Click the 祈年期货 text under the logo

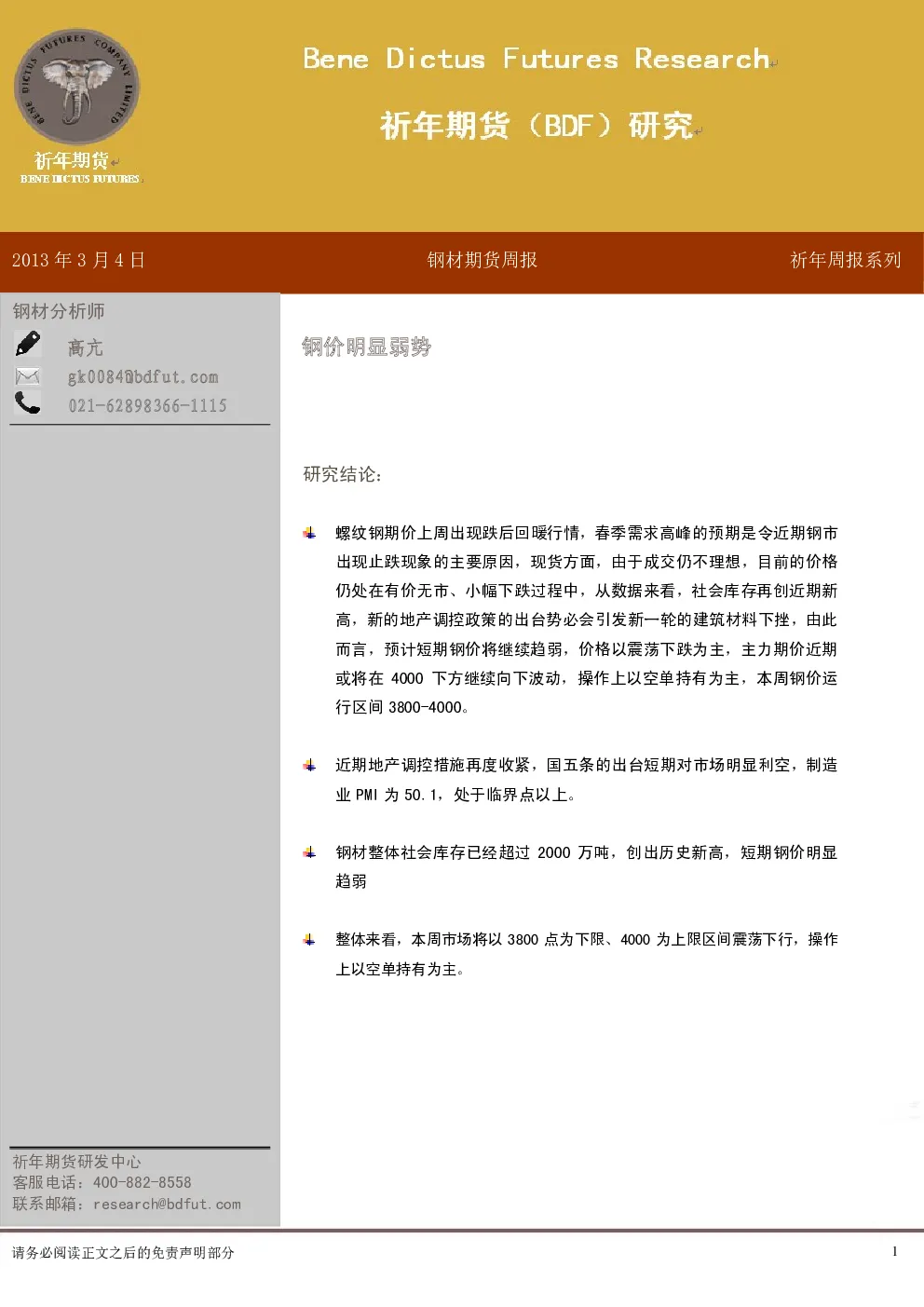(x=72, y=160)
